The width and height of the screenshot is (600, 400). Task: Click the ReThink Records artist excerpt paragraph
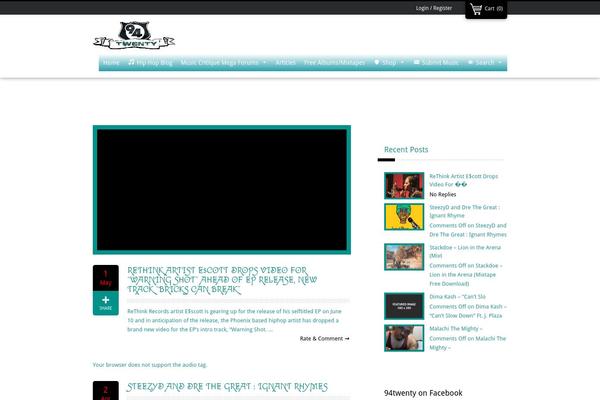point(234,320)
